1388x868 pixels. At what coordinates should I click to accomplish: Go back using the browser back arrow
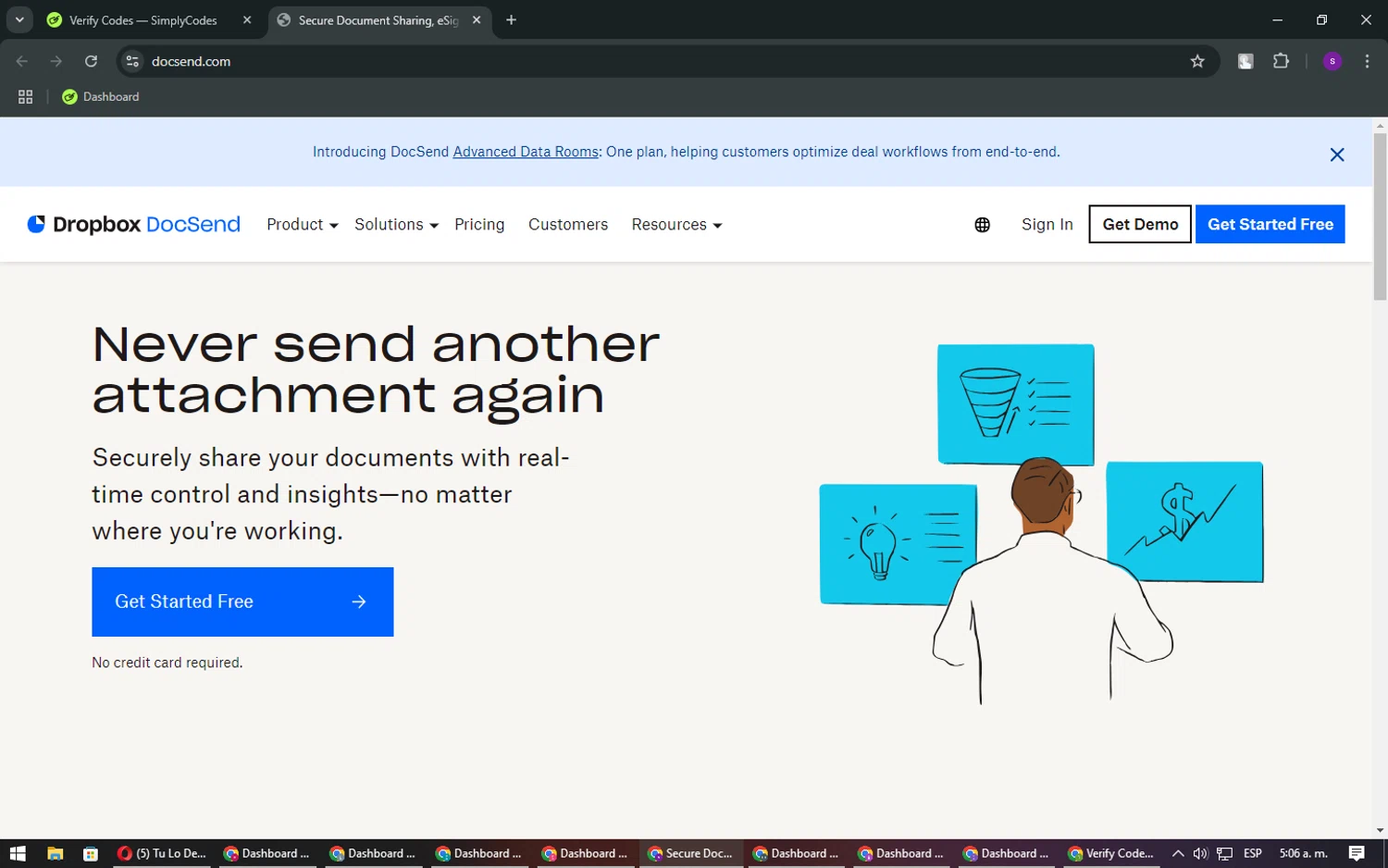click(22, 61)
